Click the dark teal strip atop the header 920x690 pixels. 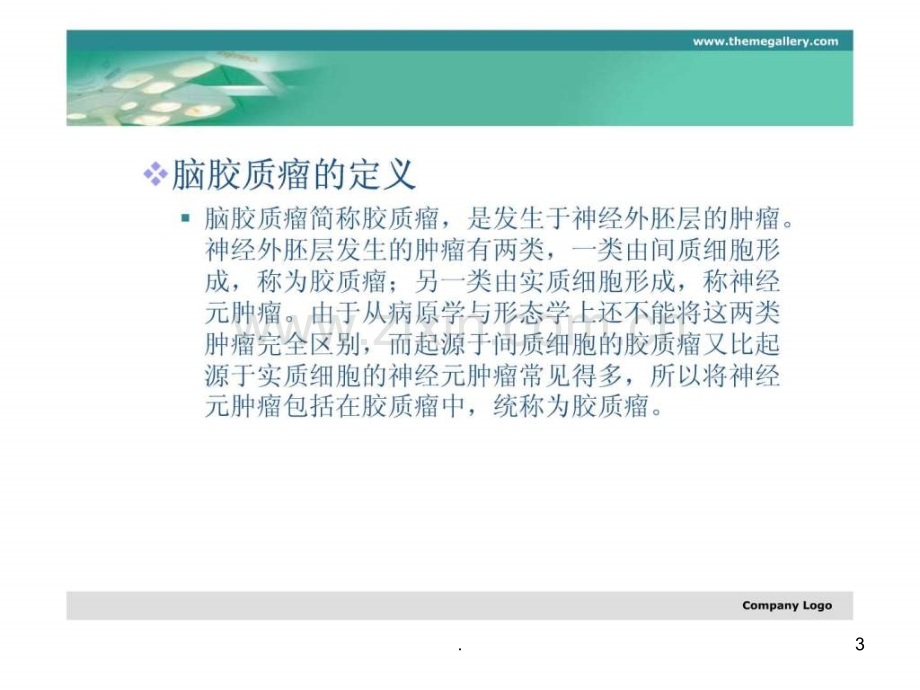pyautogui.click(x=459, y=40)
